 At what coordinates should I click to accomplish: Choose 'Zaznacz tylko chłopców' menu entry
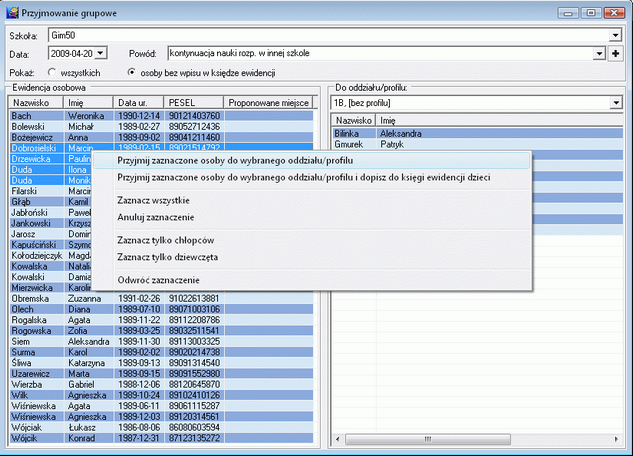click(x=311, y=241)
